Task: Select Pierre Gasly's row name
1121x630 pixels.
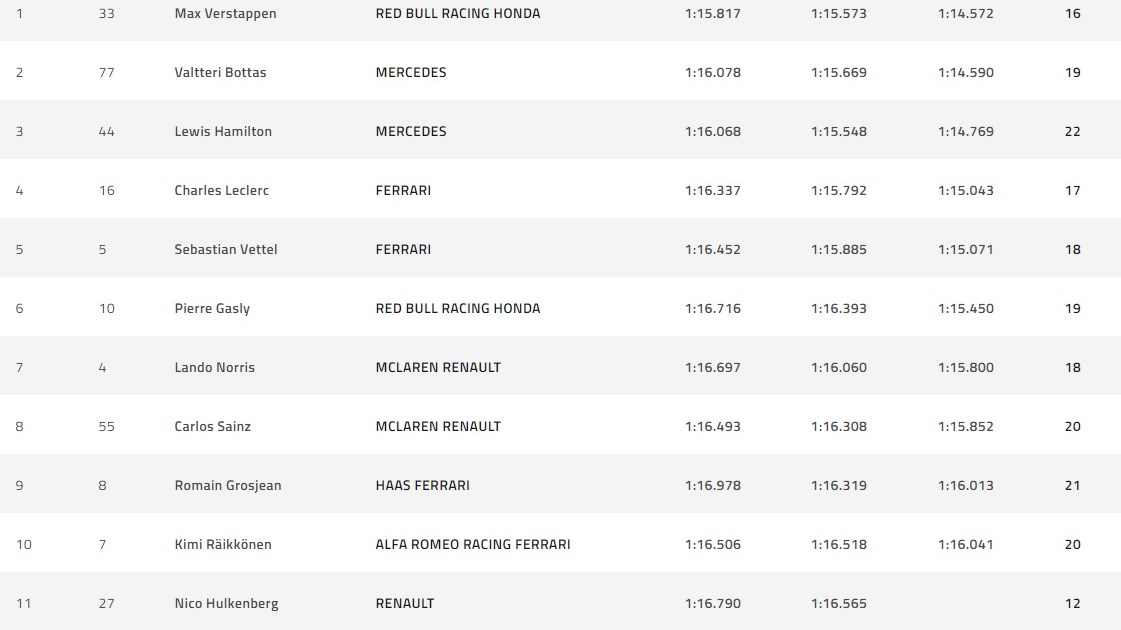Action: tap(212, 309)
